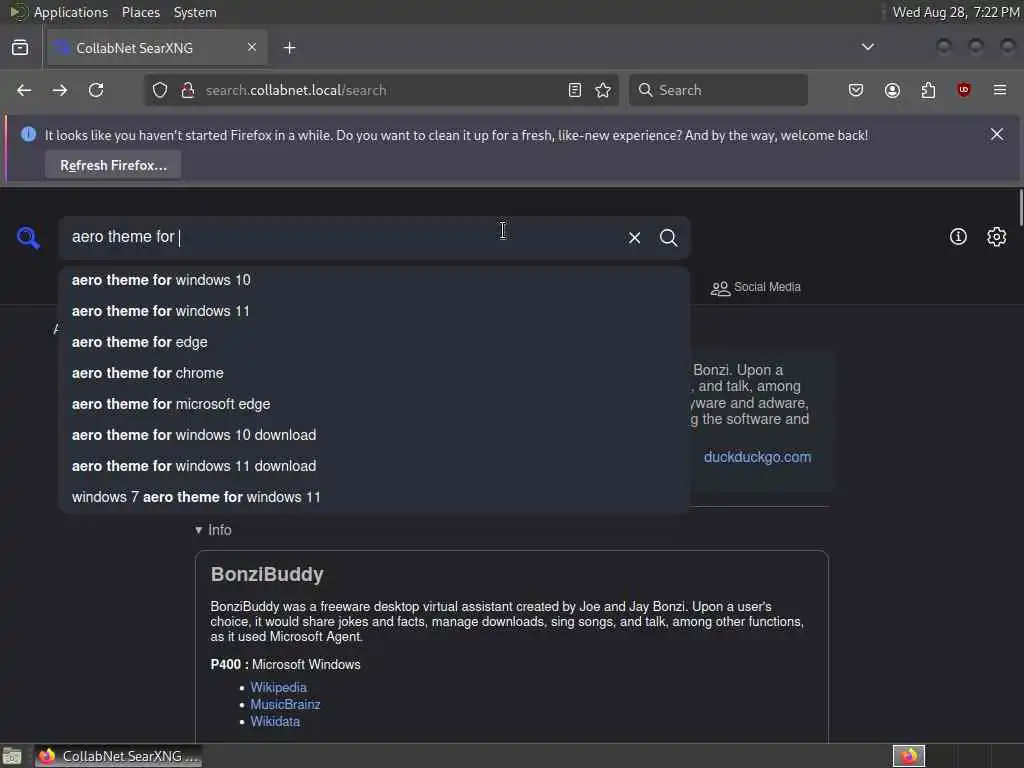1024x768 pixels.
Task: Dismiss the Firefox refresh notification
Action: pos(997,134)
